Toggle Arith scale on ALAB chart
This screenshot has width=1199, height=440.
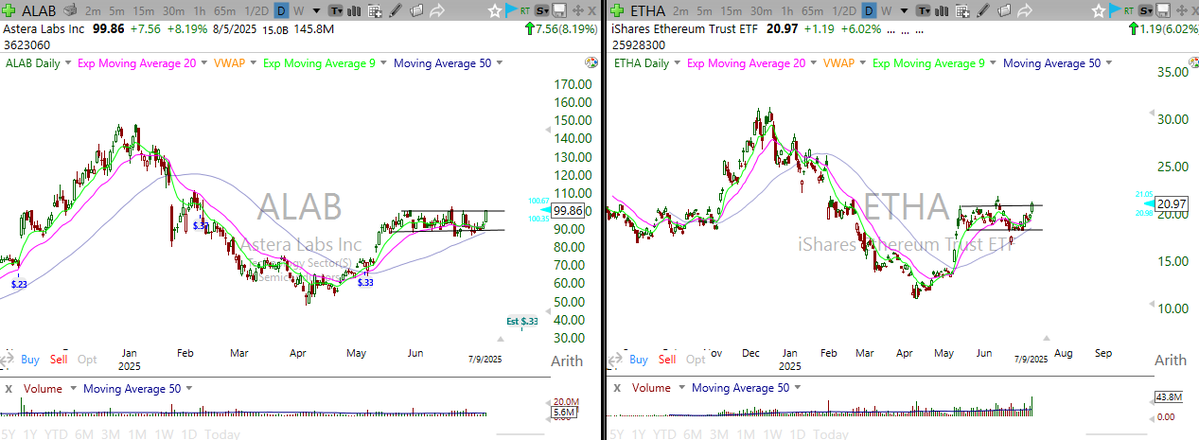click(x=567, y=360)
